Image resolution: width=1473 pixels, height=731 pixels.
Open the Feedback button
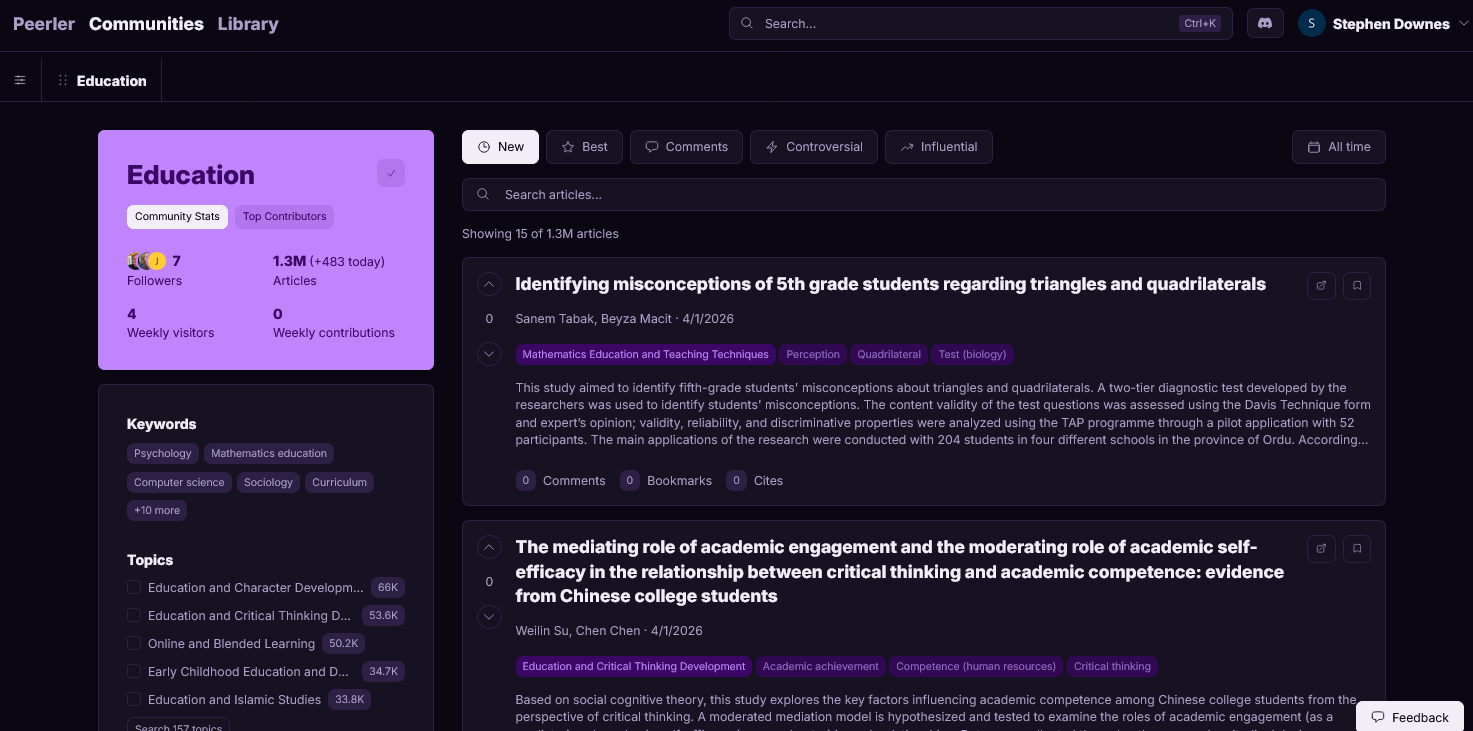(1409, 717)
